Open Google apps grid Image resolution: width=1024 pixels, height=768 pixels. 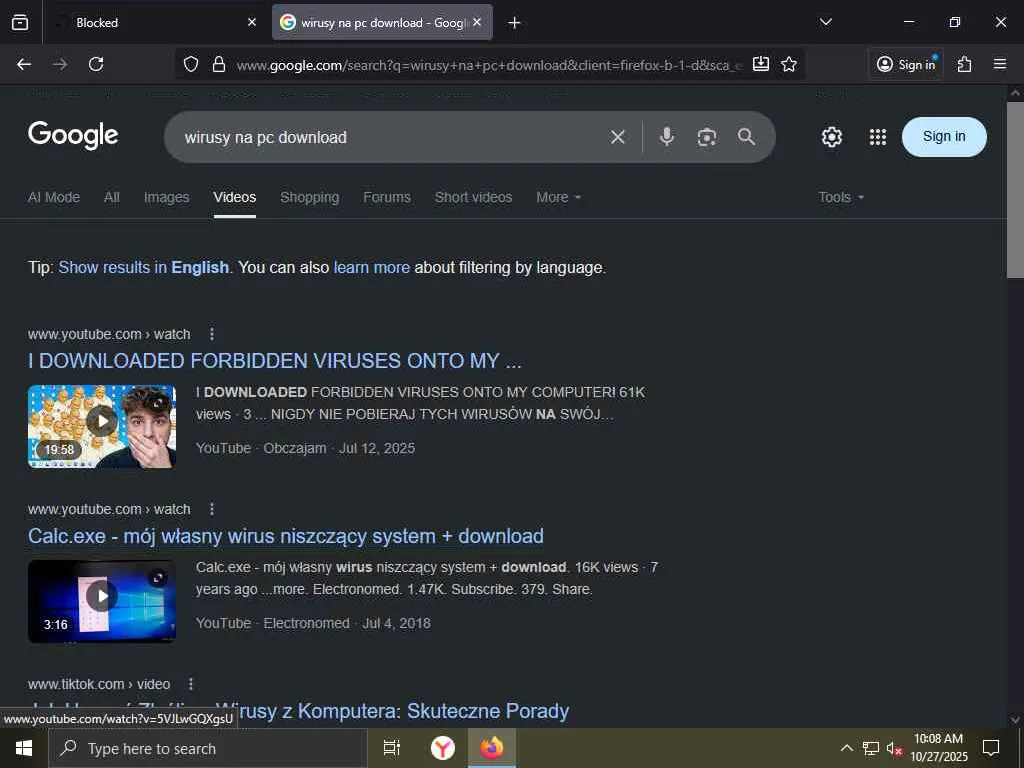(x=878, y=137)
